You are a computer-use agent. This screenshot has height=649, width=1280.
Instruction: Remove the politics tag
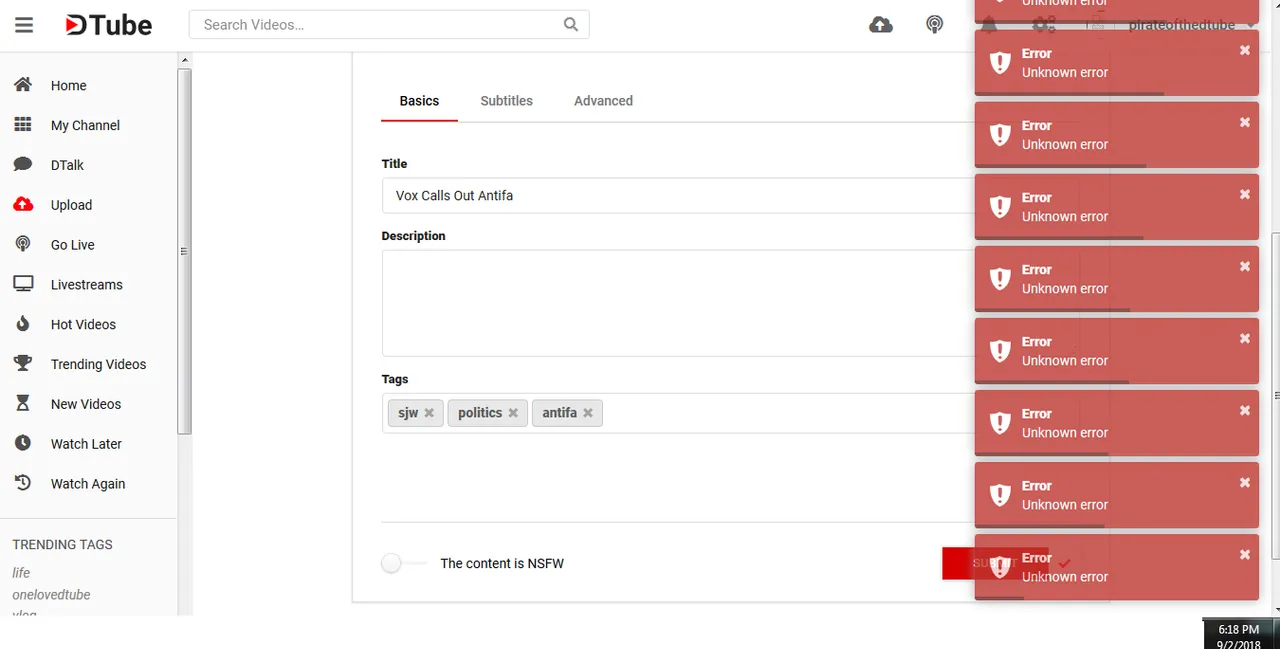(513, 413)
